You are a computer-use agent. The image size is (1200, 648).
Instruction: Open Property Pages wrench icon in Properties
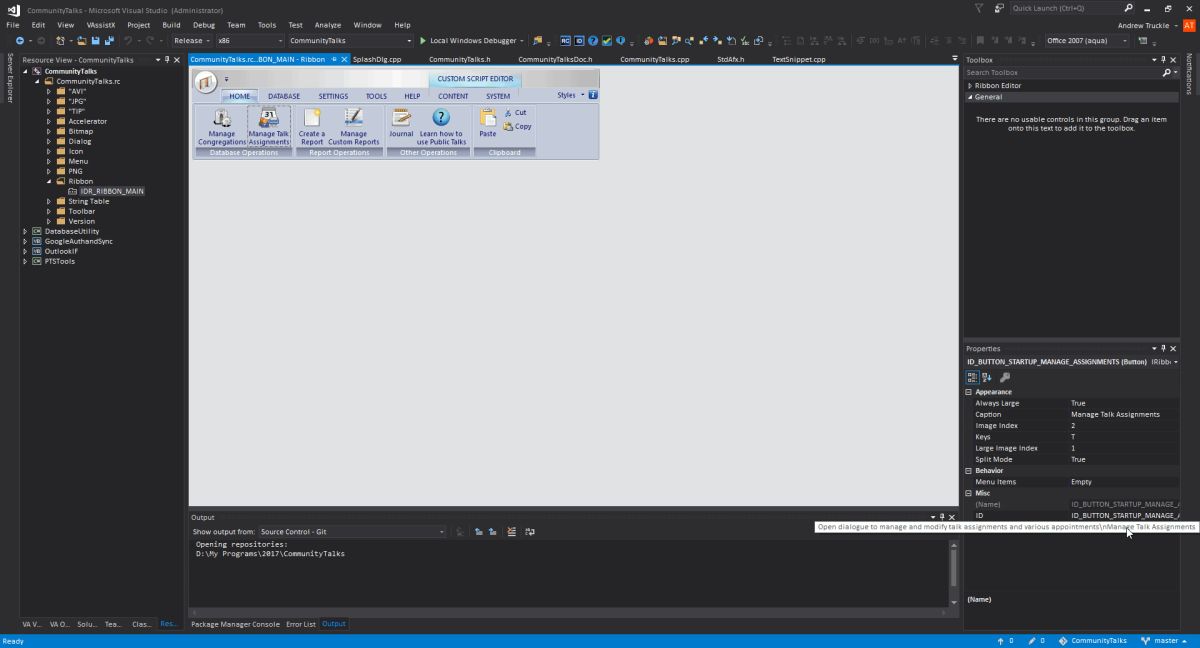[1005, 377]
